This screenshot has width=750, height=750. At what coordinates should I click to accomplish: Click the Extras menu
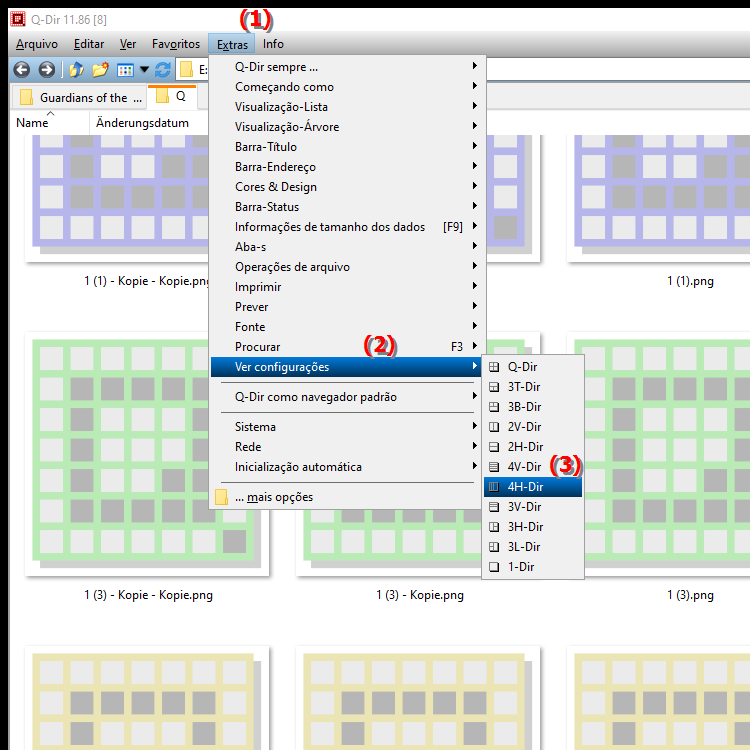click(232, 44)
